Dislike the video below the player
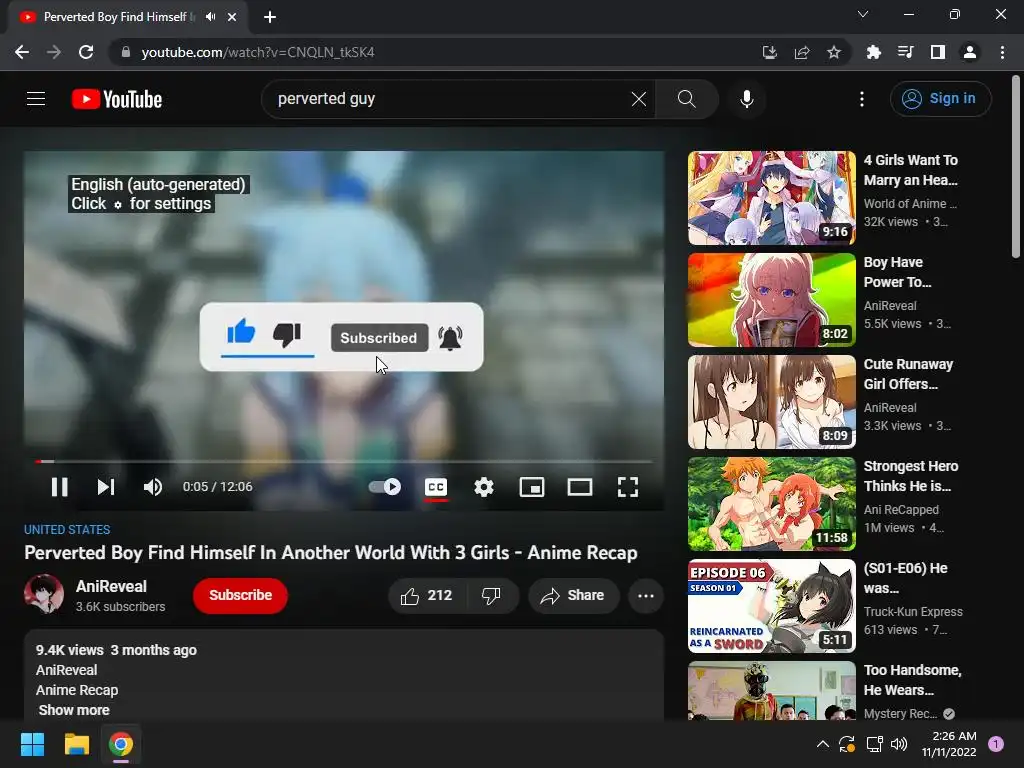 [x=491, y=596]
